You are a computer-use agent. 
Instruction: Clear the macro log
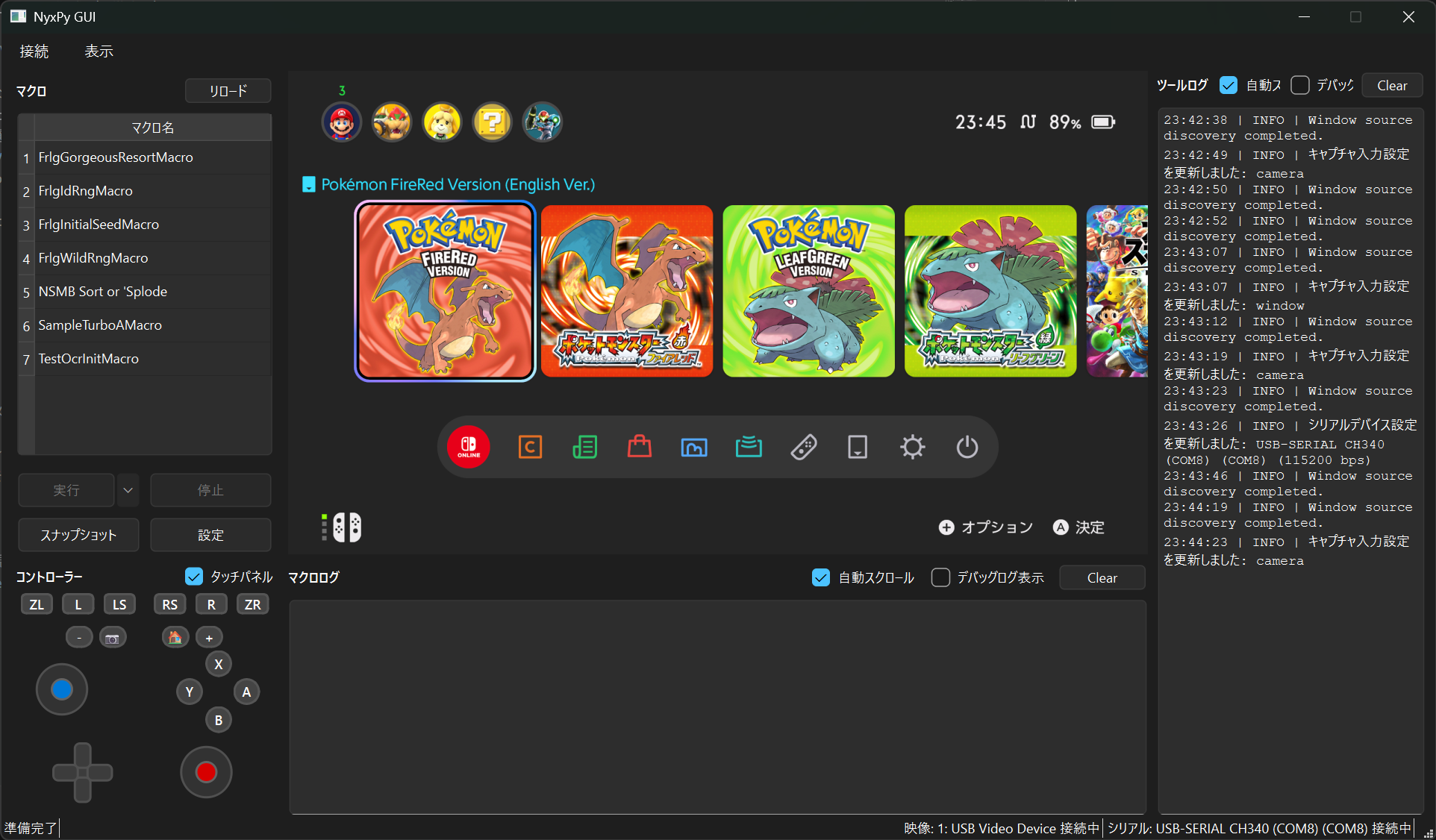pyautogui.click(x=1102, y=577)
